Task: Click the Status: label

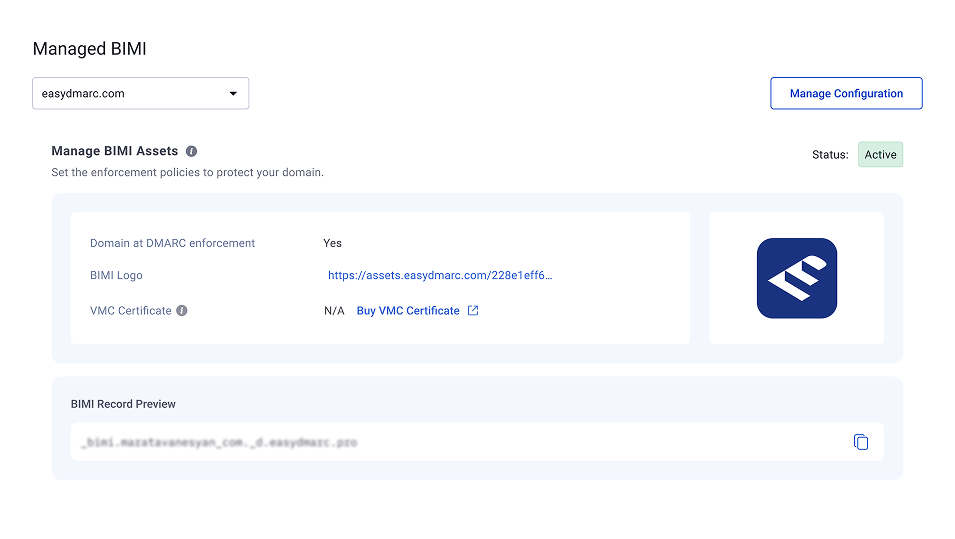Action: click(830, 155)
